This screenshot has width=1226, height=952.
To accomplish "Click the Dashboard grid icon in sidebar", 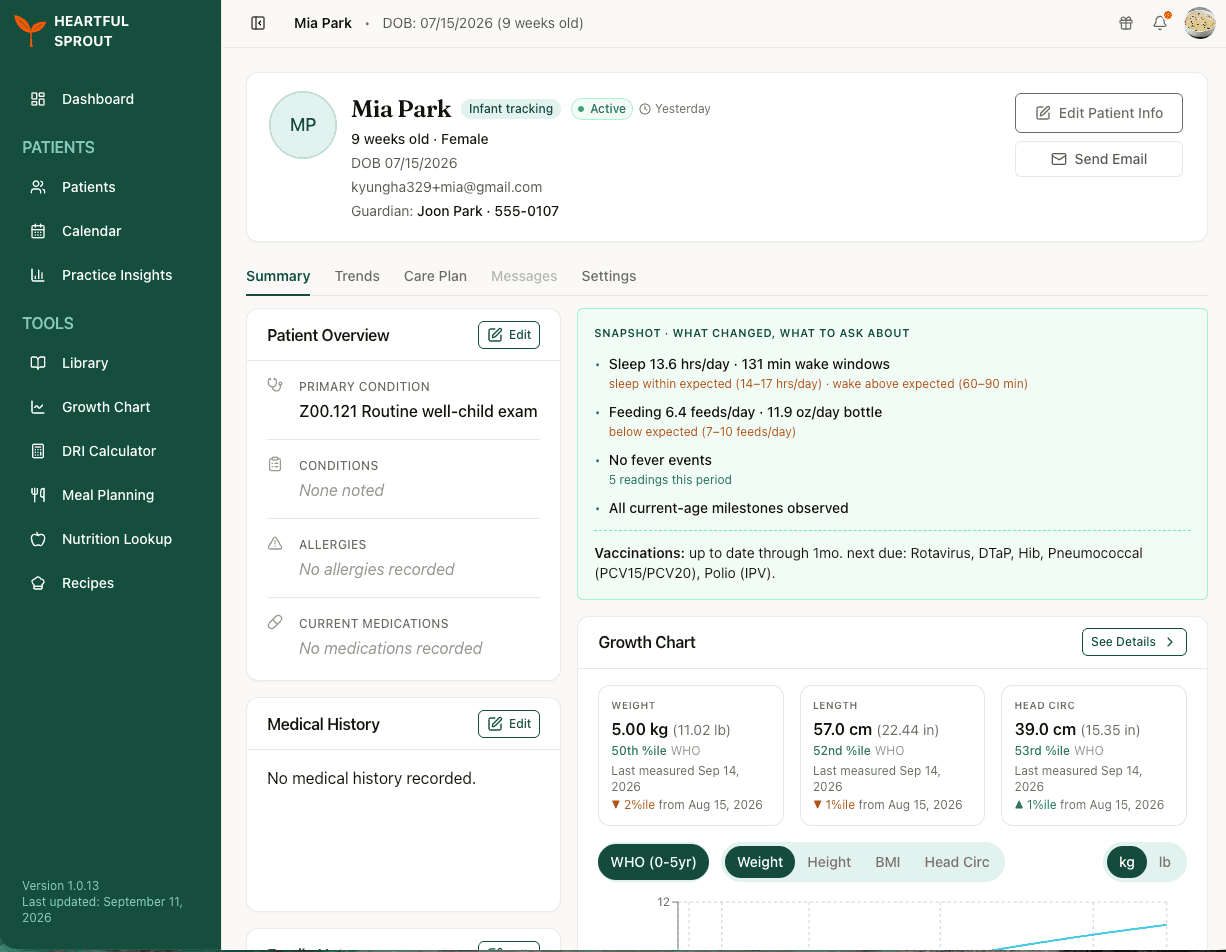I will pos(38,99).
